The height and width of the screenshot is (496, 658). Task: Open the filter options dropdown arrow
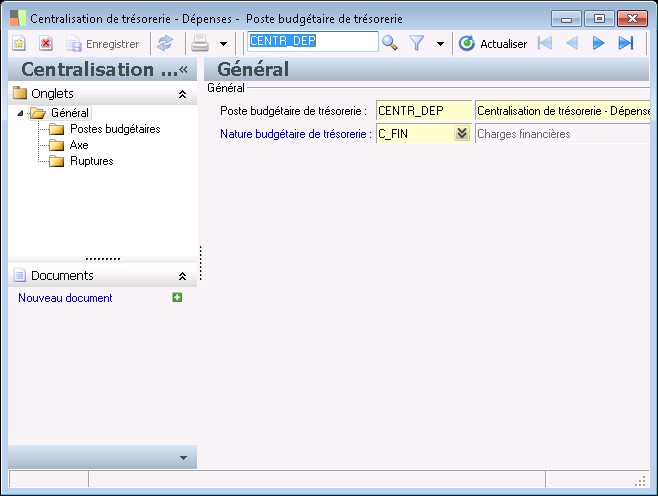(440, 44)
